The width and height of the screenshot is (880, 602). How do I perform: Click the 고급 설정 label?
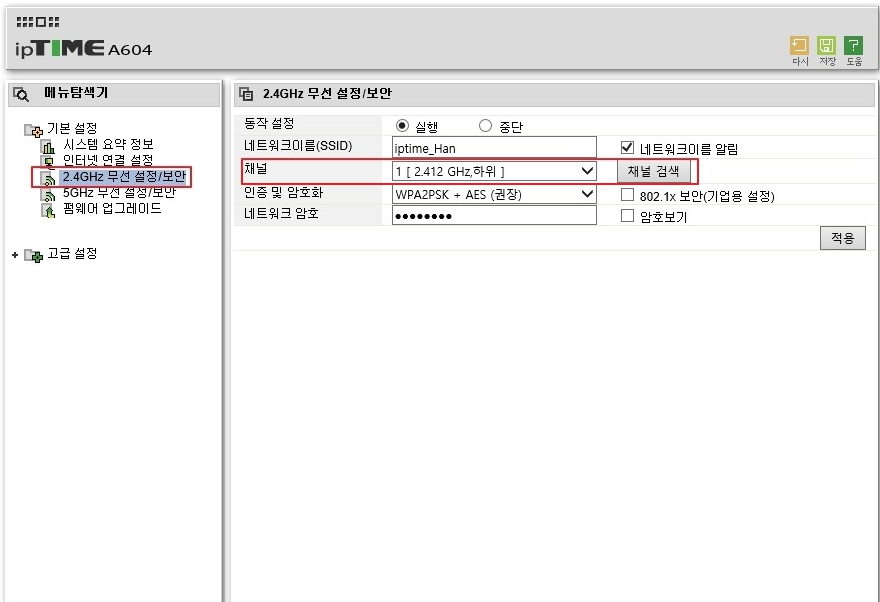point(72,254)
